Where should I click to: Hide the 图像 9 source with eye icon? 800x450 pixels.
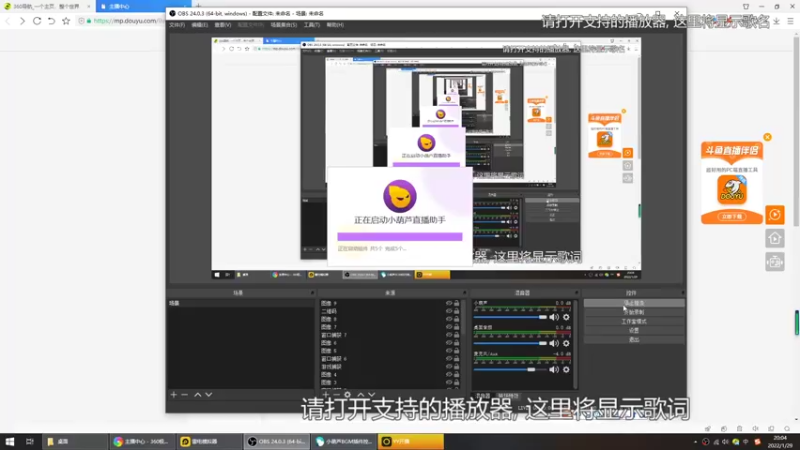[449, 304]
